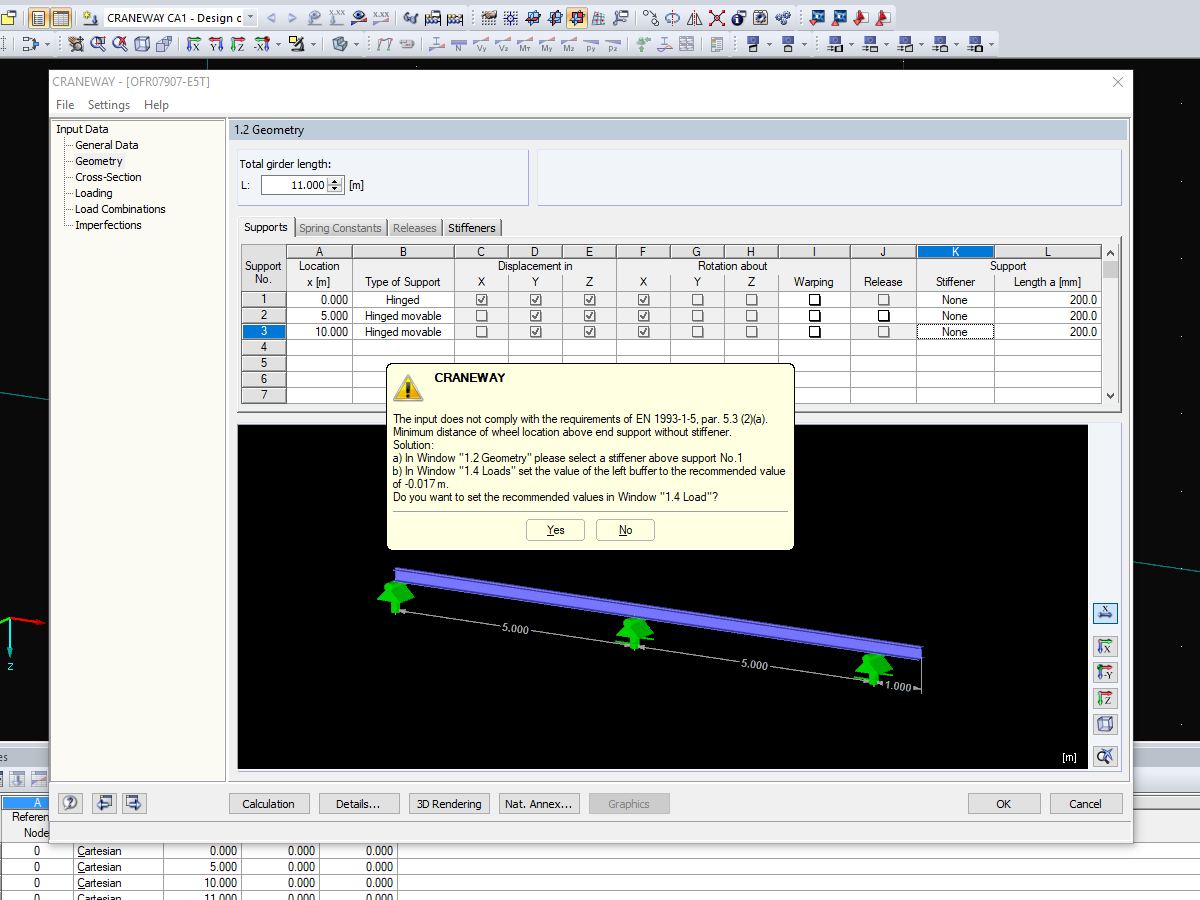1200x900 pixels.
Task: Check the Z displacement box for support 1
Action: point(589,299)
